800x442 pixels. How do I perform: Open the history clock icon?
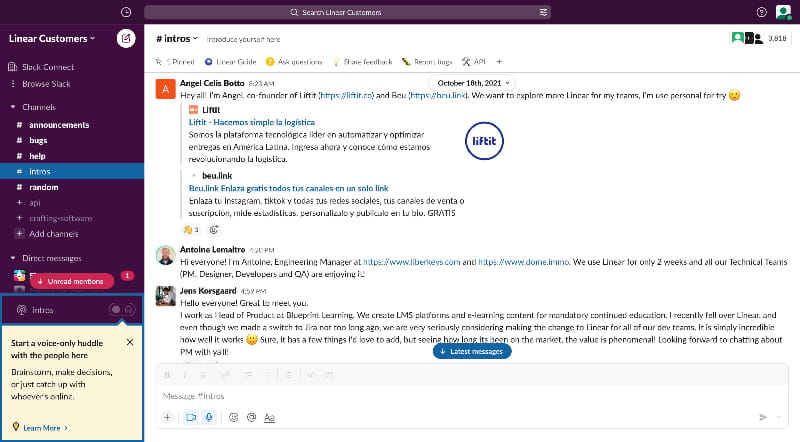coord(126,12)
